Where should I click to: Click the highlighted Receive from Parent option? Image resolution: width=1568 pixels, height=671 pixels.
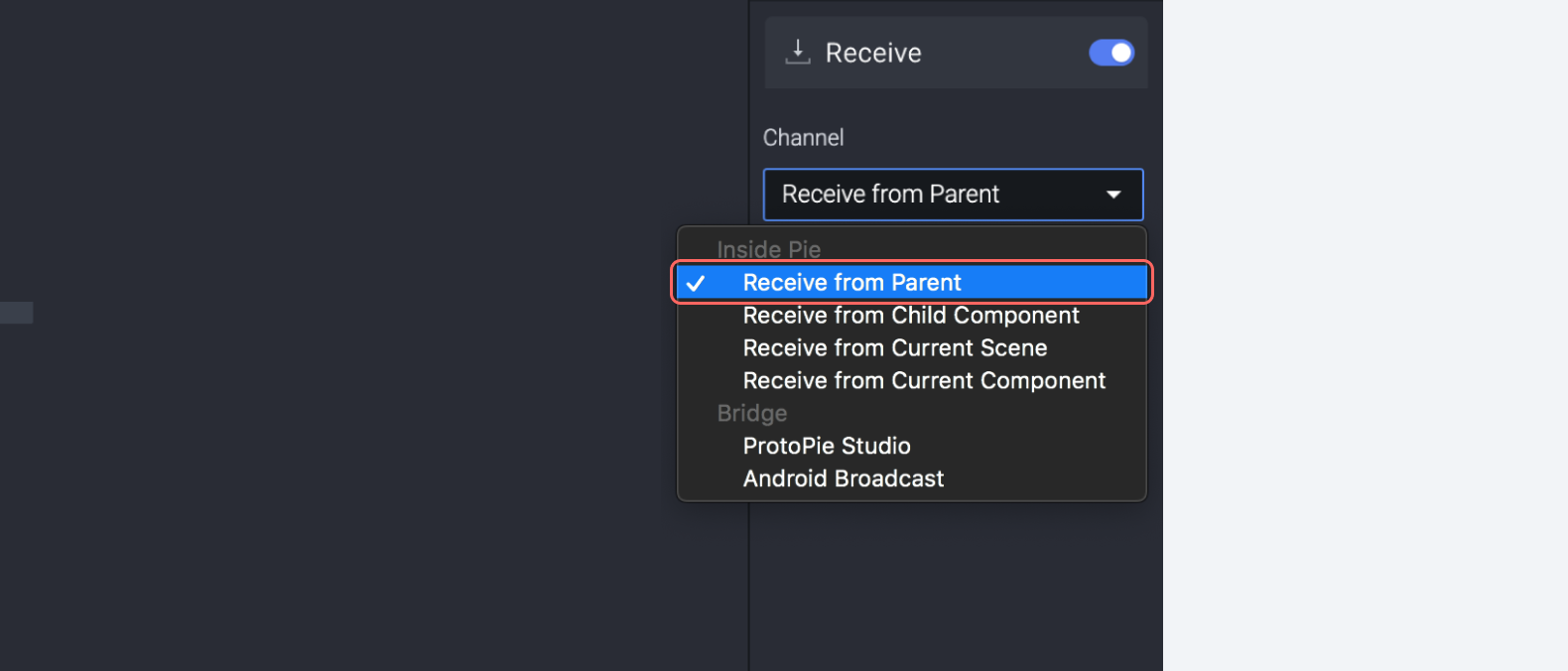click(851, 282)
